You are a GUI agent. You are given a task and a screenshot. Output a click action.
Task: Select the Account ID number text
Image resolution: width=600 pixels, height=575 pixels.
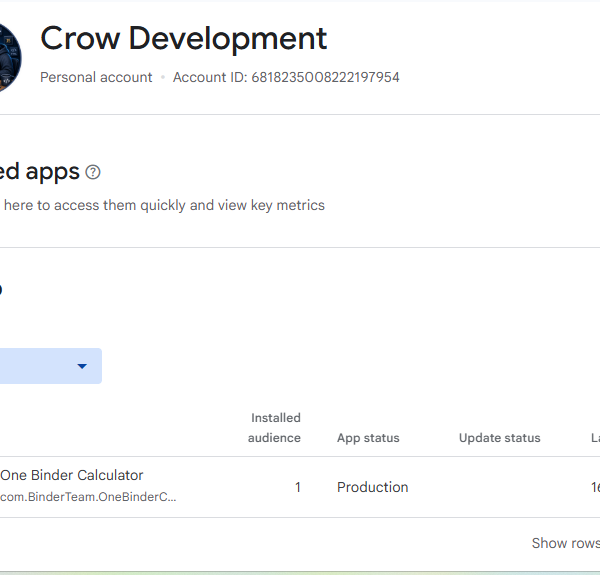[325, 77]
